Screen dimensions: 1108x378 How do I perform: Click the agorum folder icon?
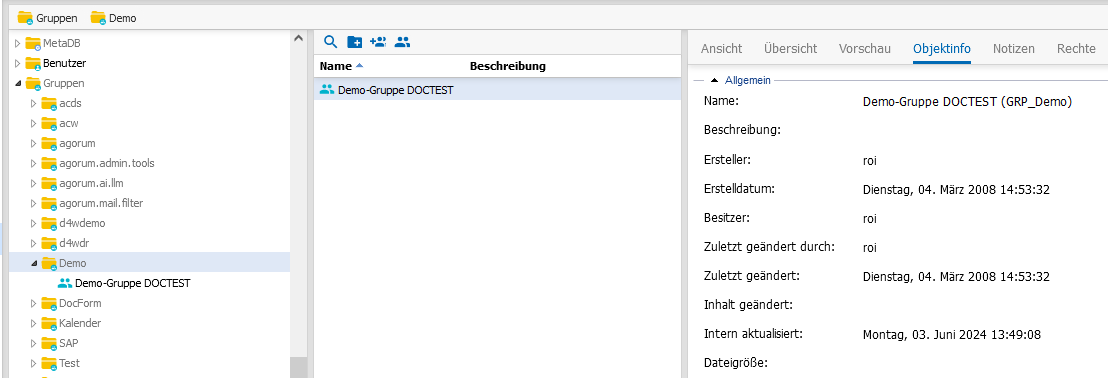(x=49, y=143)
